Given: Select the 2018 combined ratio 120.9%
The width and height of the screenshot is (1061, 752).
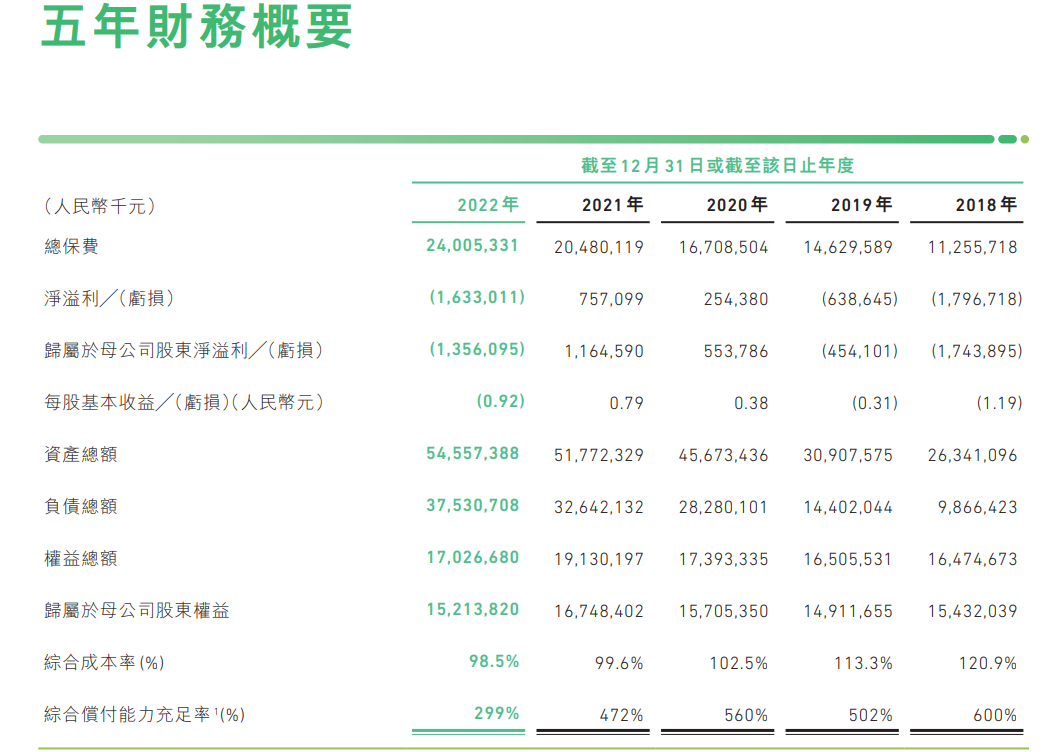Looking at the screenshot, I should click(988, 663).
